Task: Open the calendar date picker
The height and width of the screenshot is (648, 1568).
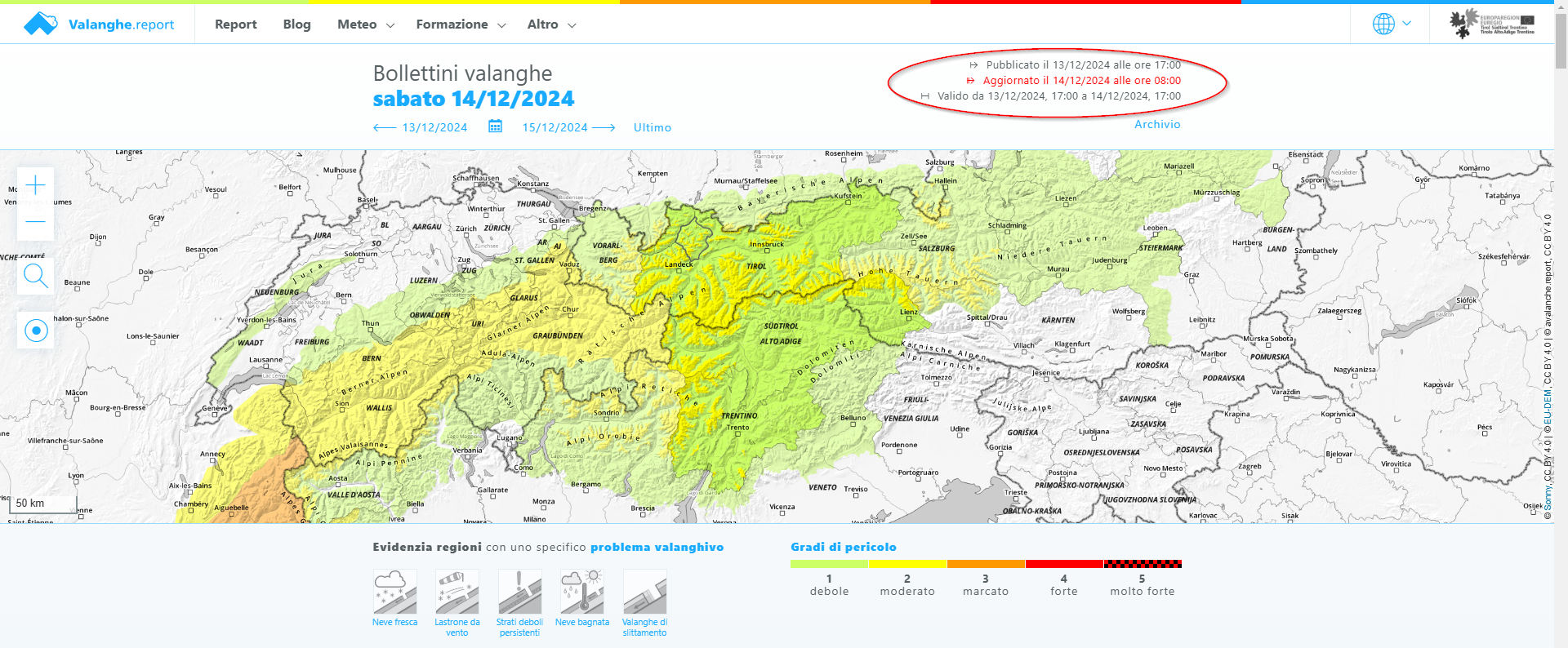Action: point(495,126)
